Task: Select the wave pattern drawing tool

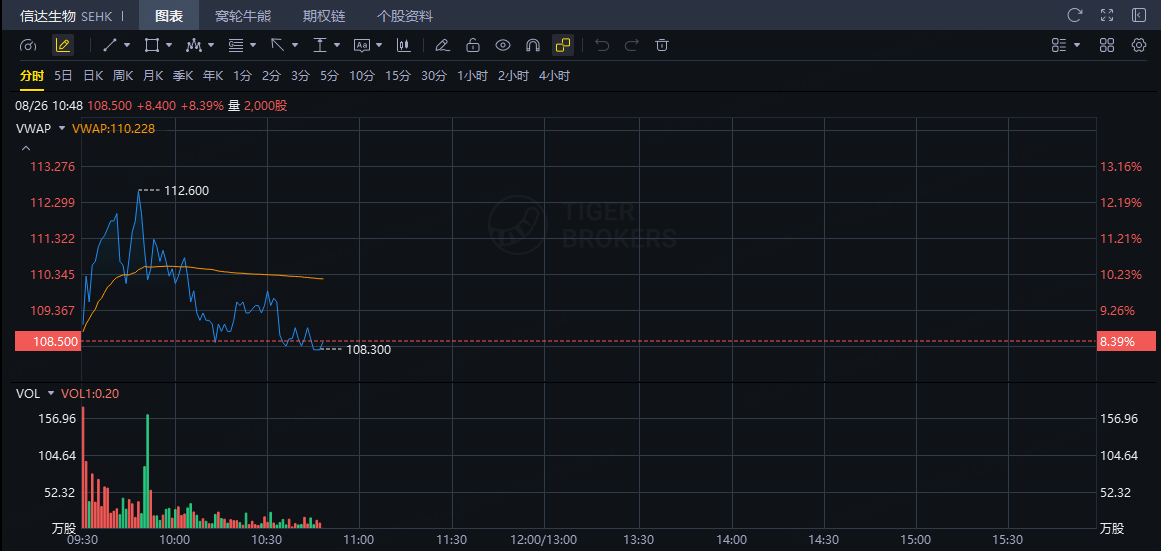Action: pos(194,46)
